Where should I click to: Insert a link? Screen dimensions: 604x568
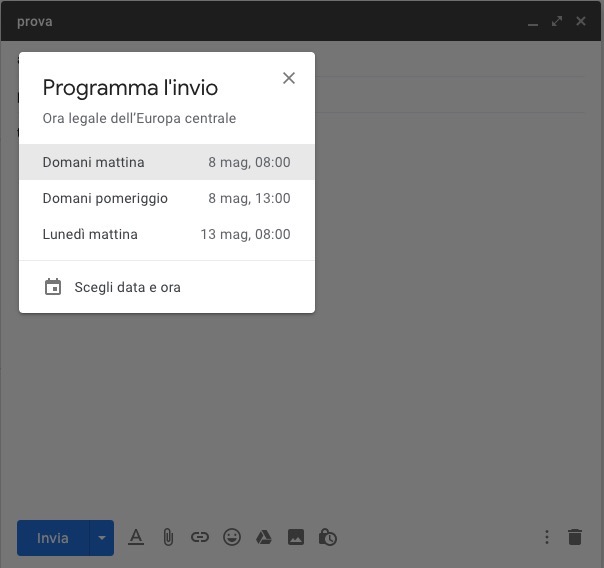click(200, 537)
